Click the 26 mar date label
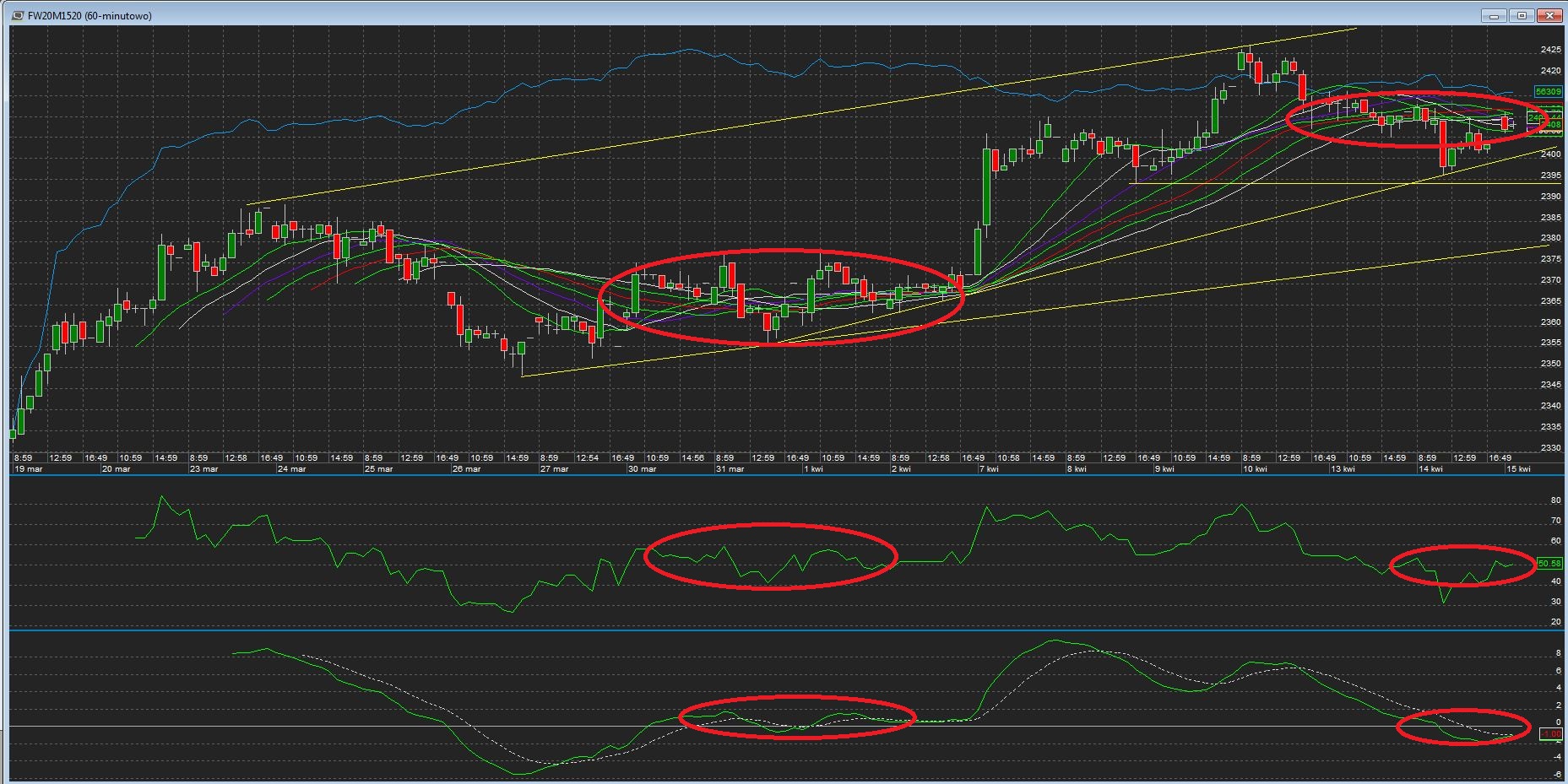The image size is (1568, 784). [x=466, y=469]
